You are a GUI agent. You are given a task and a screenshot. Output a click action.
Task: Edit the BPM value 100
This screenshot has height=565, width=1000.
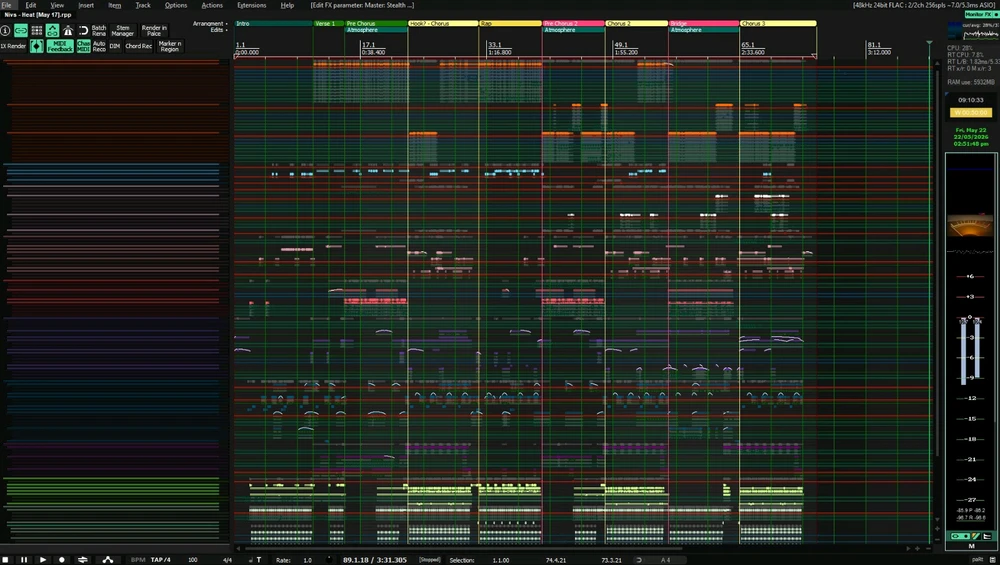(x=193, y=560)
